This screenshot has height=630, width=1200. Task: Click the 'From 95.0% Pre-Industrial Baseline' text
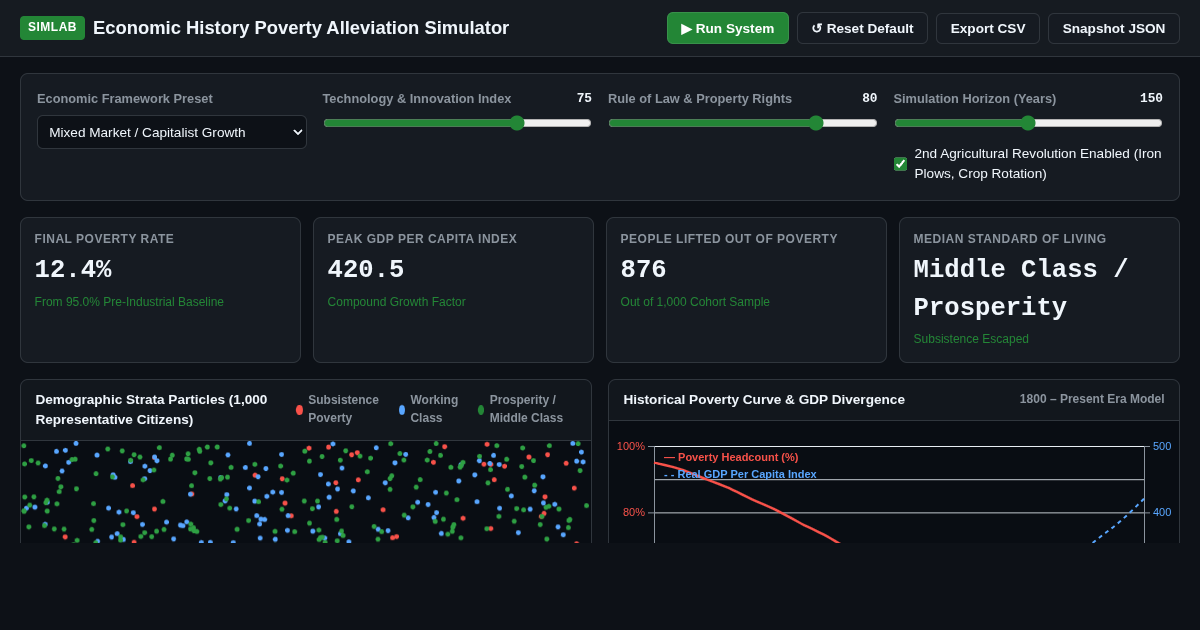coord(129,302)
